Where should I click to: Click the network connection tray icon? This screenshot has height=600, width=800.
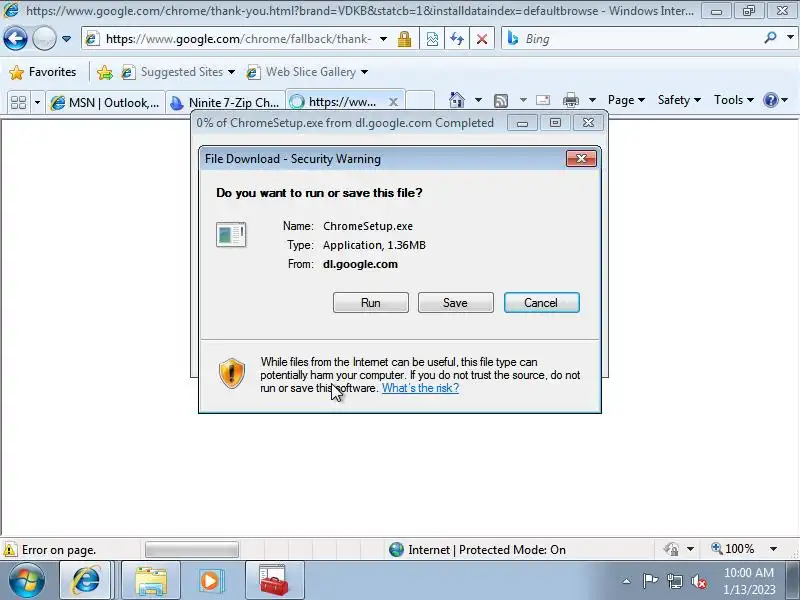tap(675, 581)
